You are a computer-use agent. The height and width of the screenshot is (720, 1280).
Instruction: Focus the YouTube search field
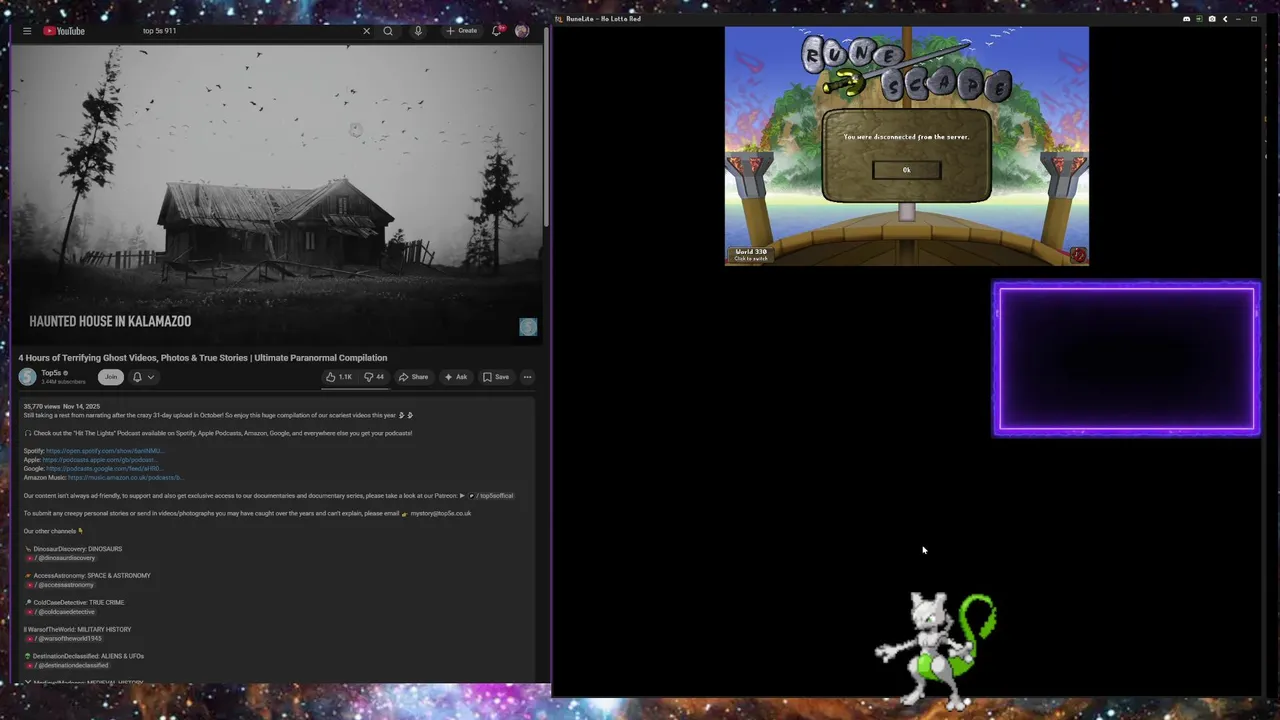tap(250, 31)
